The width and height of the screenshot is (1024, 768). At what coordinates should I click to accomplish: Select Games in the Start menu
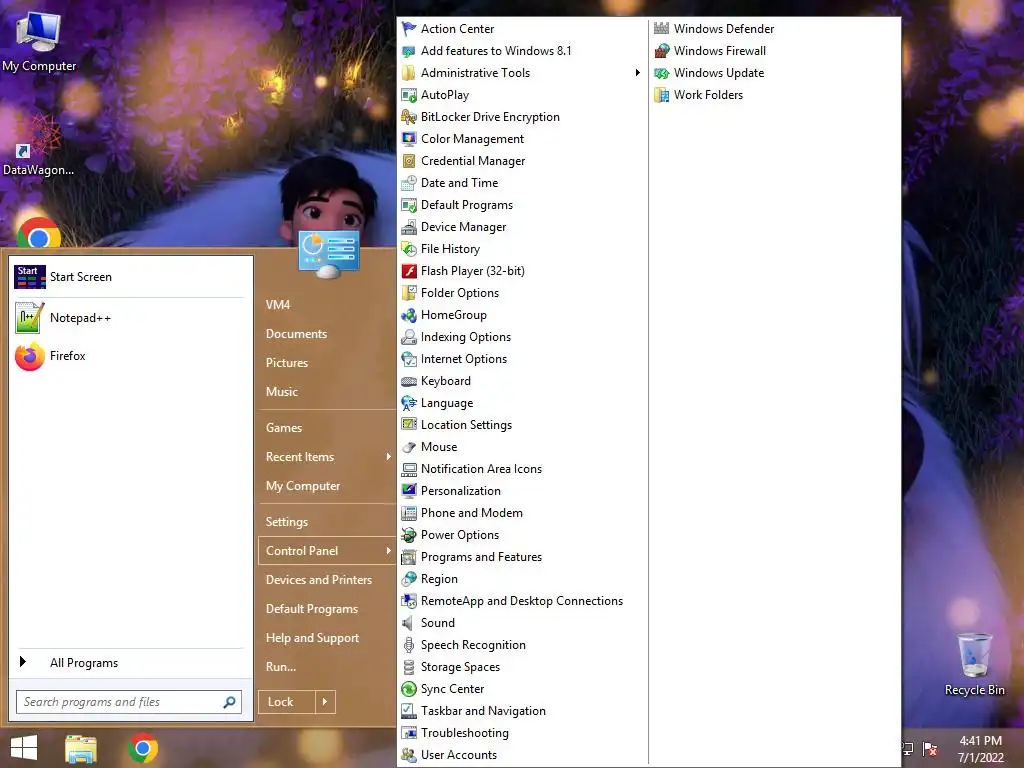(283, 428)
